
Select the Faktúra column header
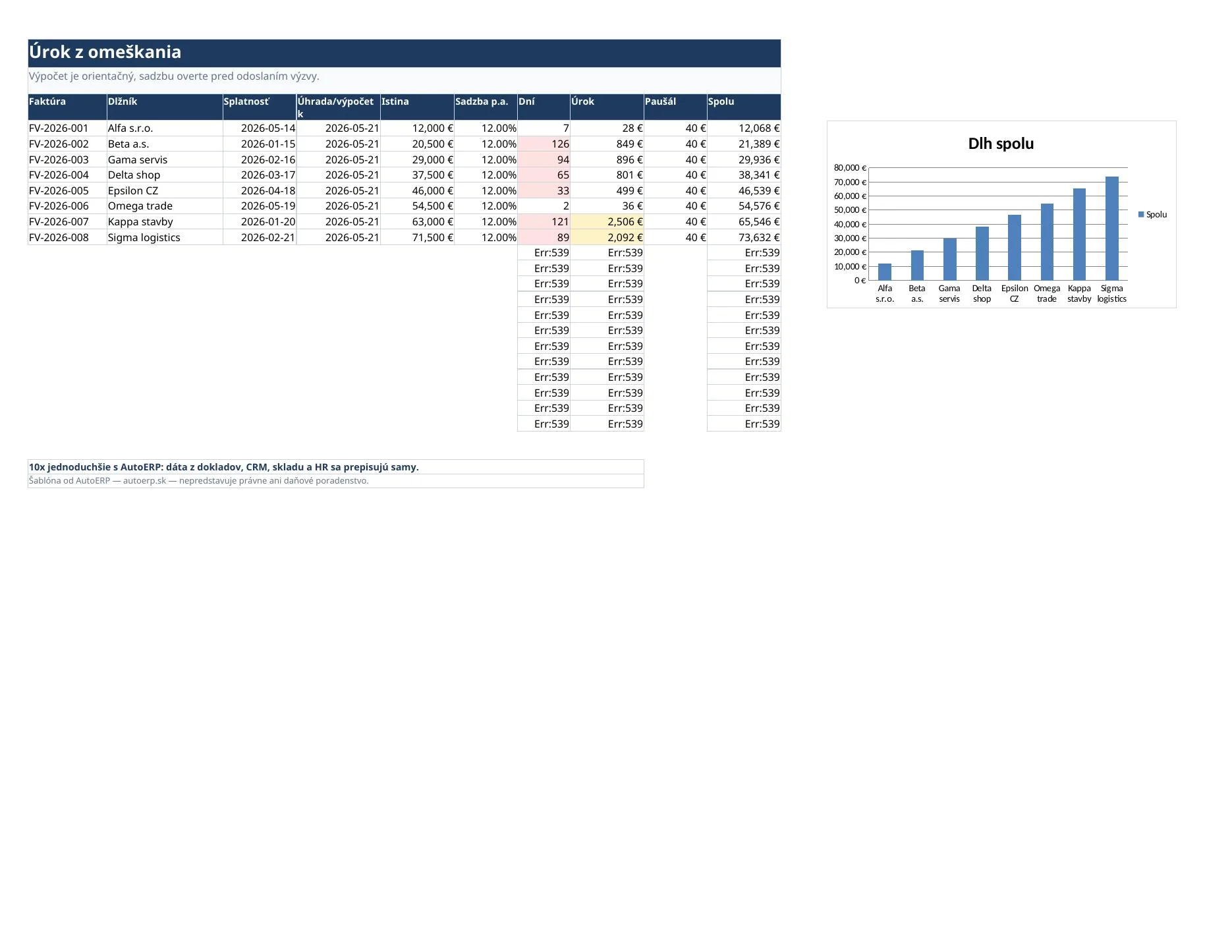tap(67, 107)
